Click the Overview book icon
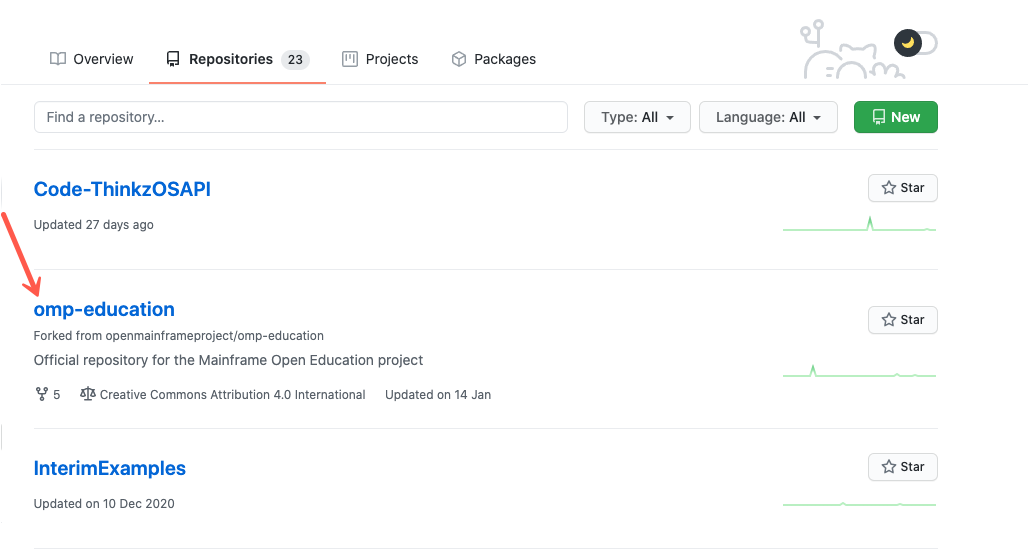Screen dimensions: 1028x549 tap(58, 59)
